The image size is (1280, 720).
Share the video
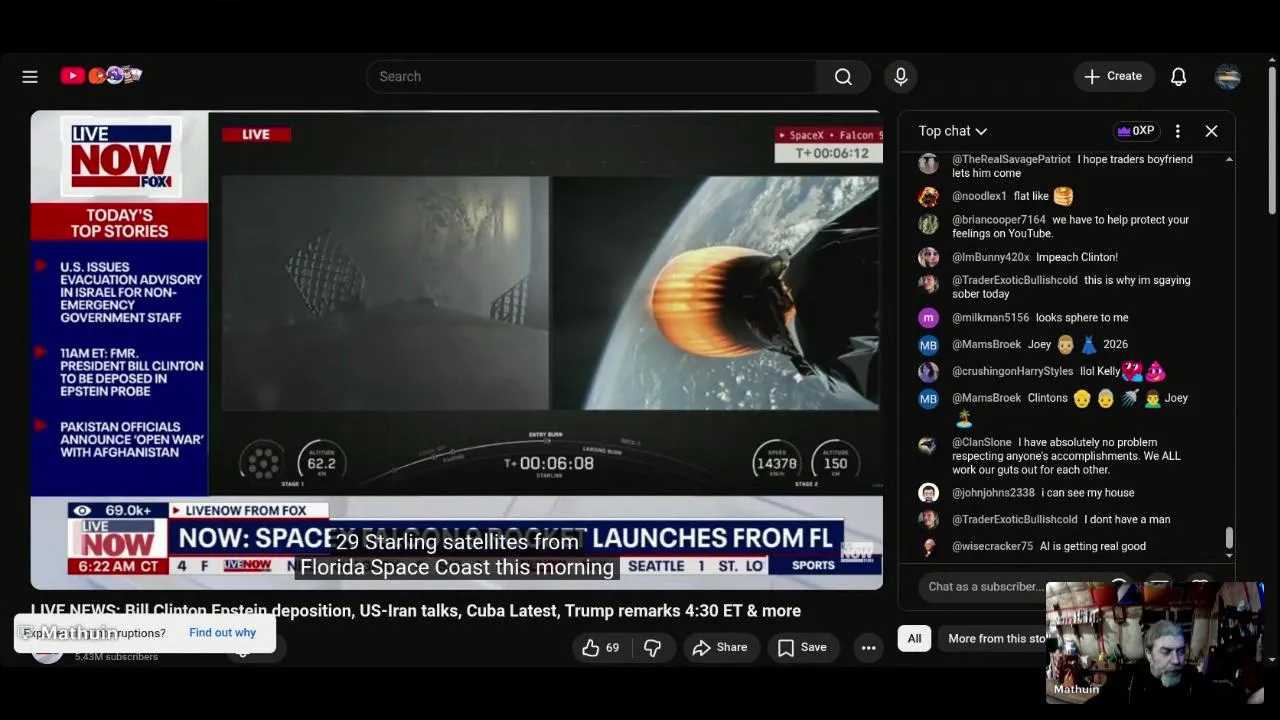(720, 648)
